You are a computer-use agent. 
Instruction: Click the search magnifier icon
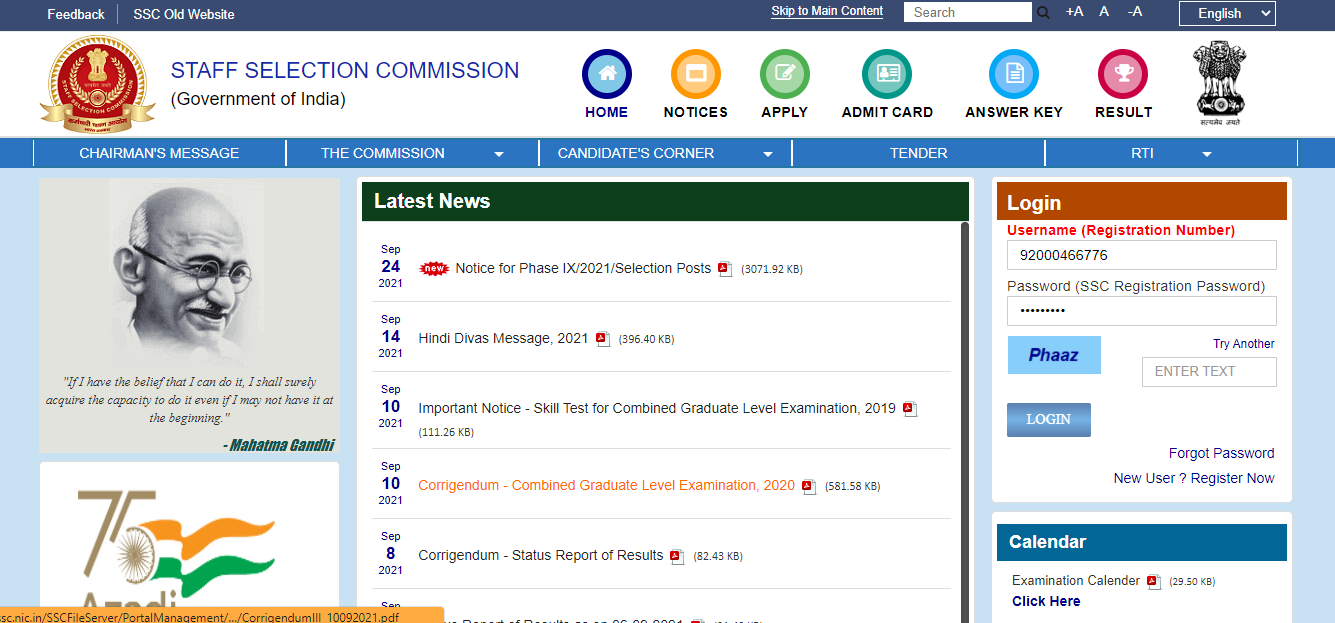click(x=1043, y=13)
